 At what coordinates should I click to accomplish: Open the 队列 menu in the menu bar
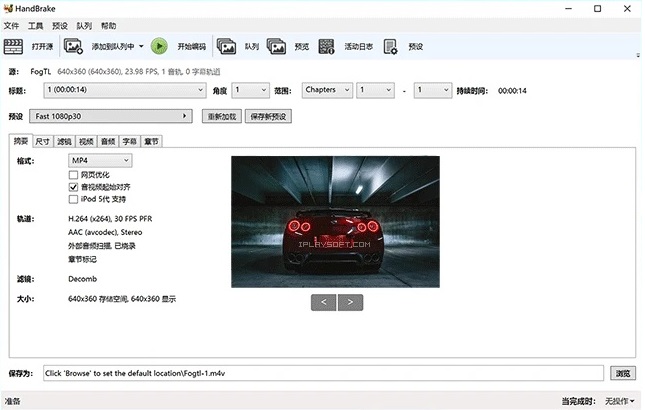click(x=84, y=26)
